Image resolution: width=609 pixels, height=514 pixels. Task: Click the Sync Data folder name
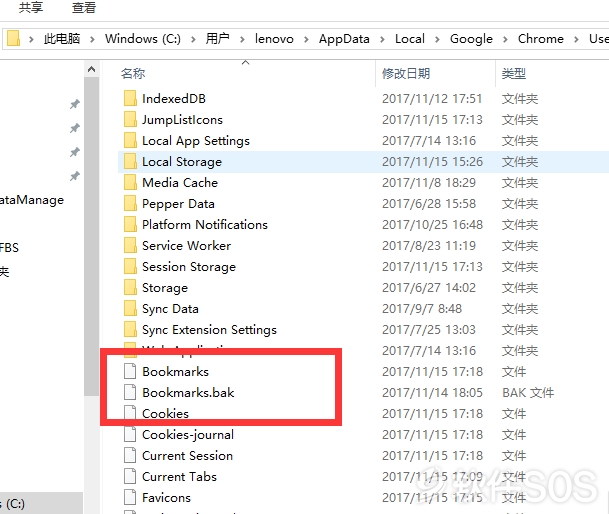tap(170, 309)
